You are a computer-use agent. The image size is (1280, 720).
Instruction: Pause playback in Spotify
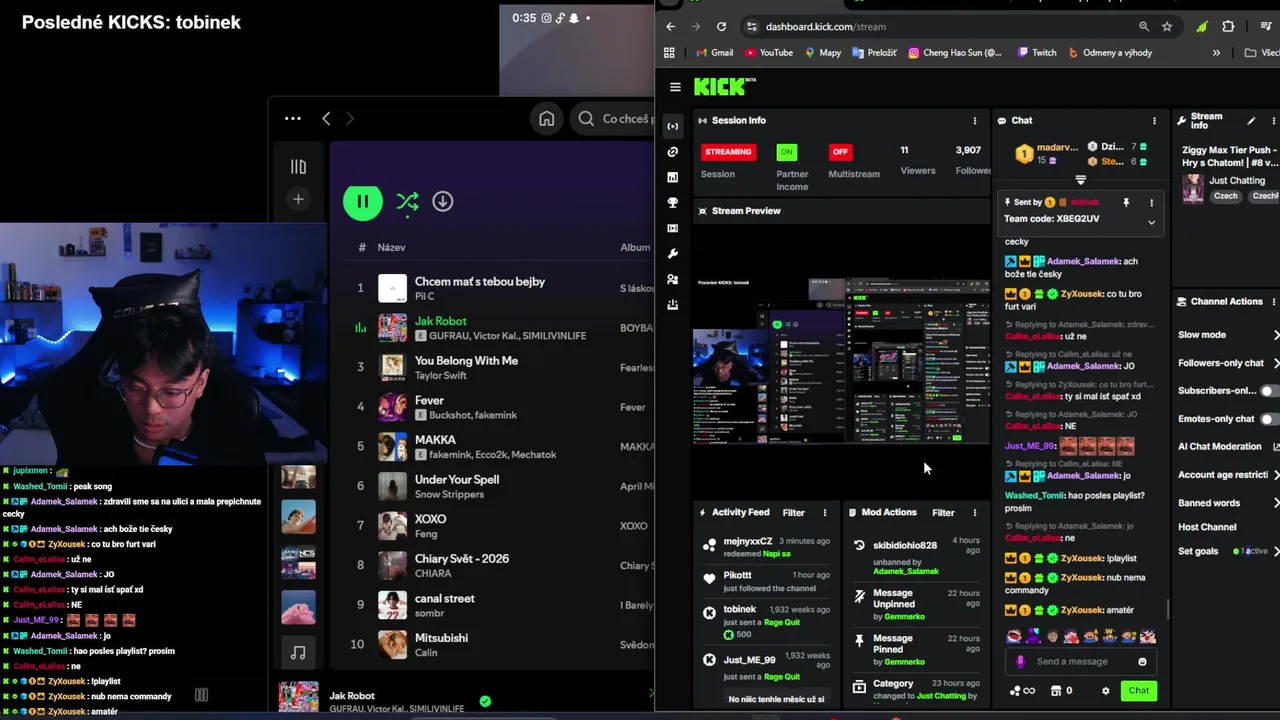click(x=362, y=202)
